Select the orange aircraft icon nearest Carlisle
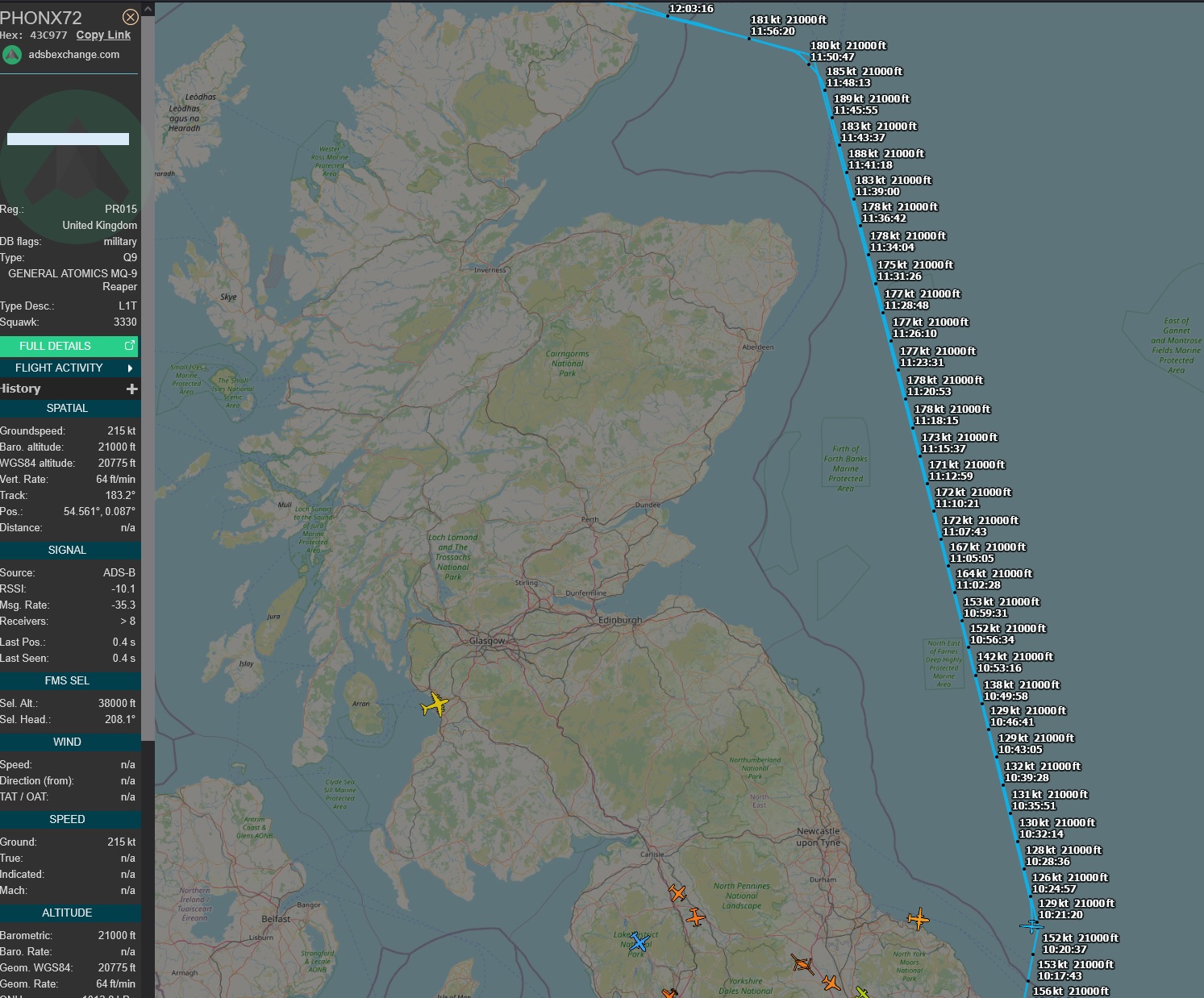This screenshot has width=1204, height=998. [x=677, y=893]
